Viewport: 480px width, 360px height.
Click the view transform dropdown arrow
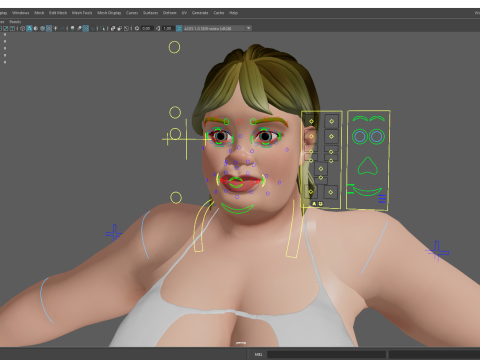pyautogui.click(x=249, y=28)
